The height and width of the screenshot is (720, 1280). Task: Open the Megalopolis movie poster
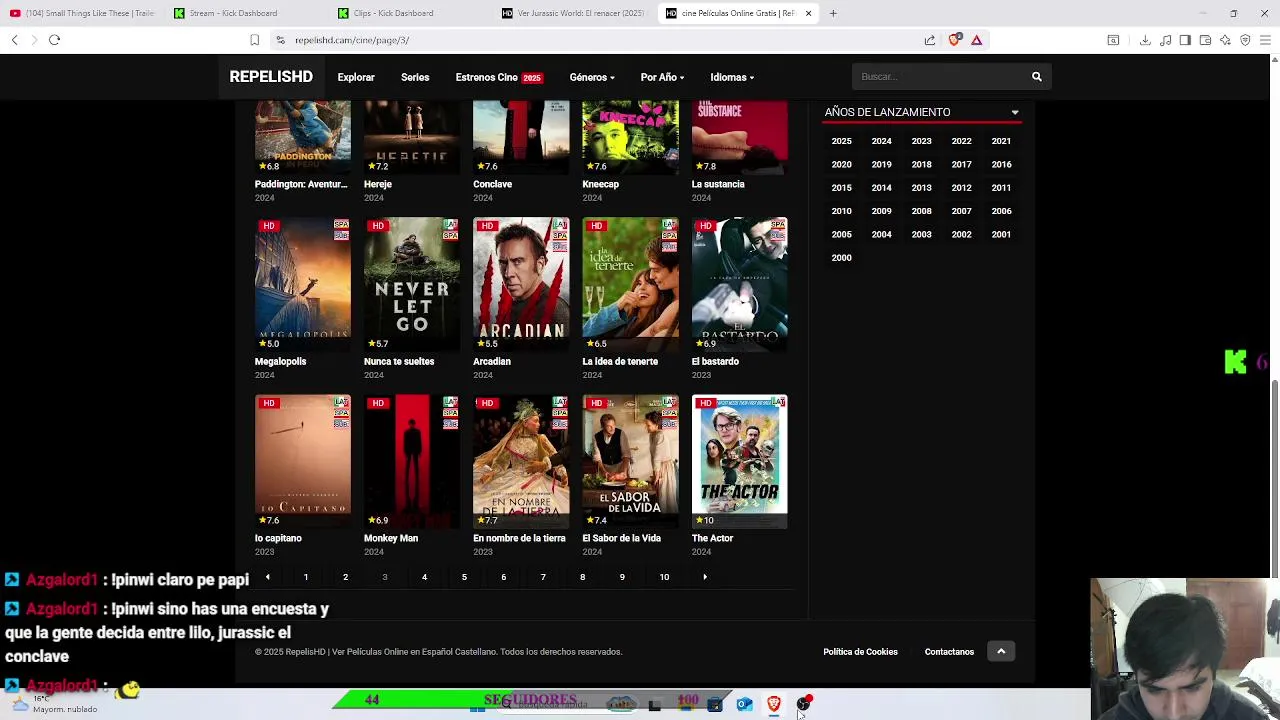click(x=303, y=284)
